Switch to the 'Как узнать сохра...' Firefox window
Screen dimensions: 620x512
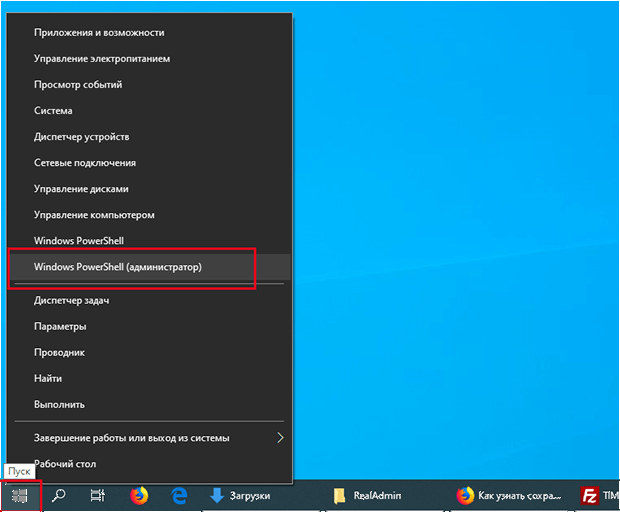click(x=509, y=495)
